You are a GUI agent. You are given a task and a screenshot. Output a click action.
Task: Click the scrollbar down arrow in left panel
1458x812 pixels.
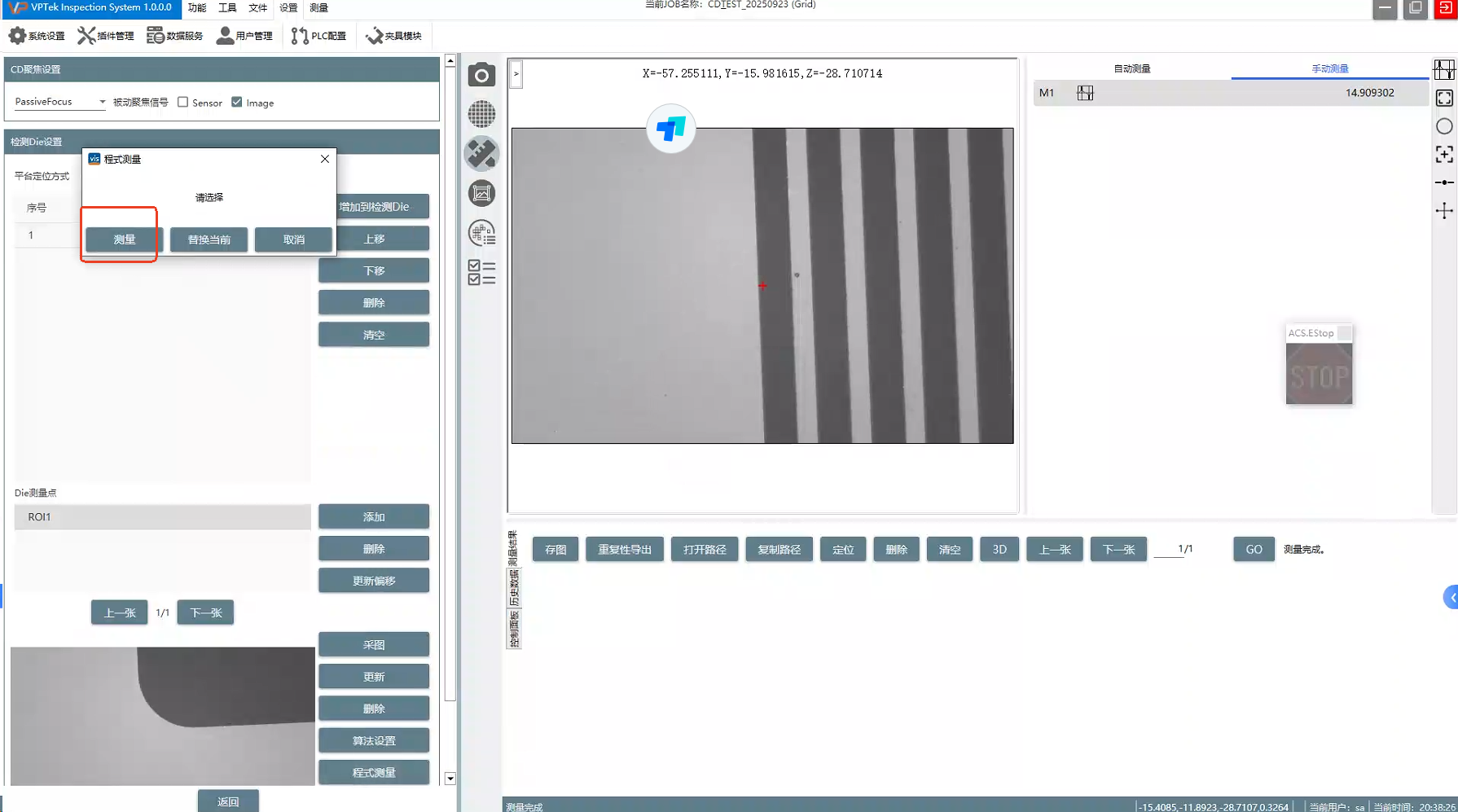450,779
